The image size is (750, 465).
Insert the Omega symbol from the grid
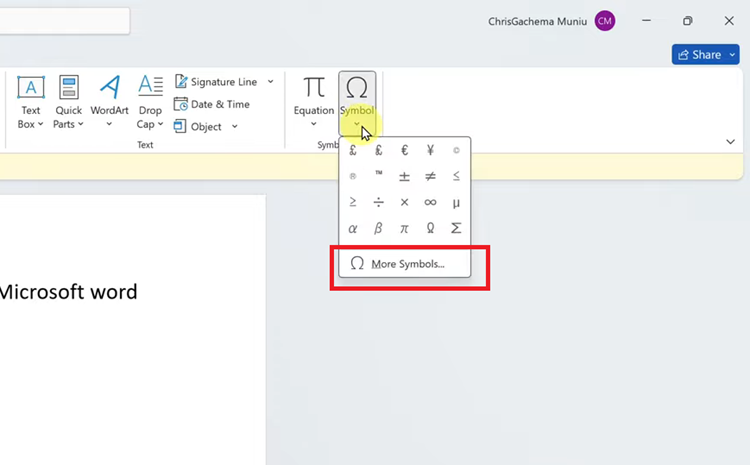point(430,228)
